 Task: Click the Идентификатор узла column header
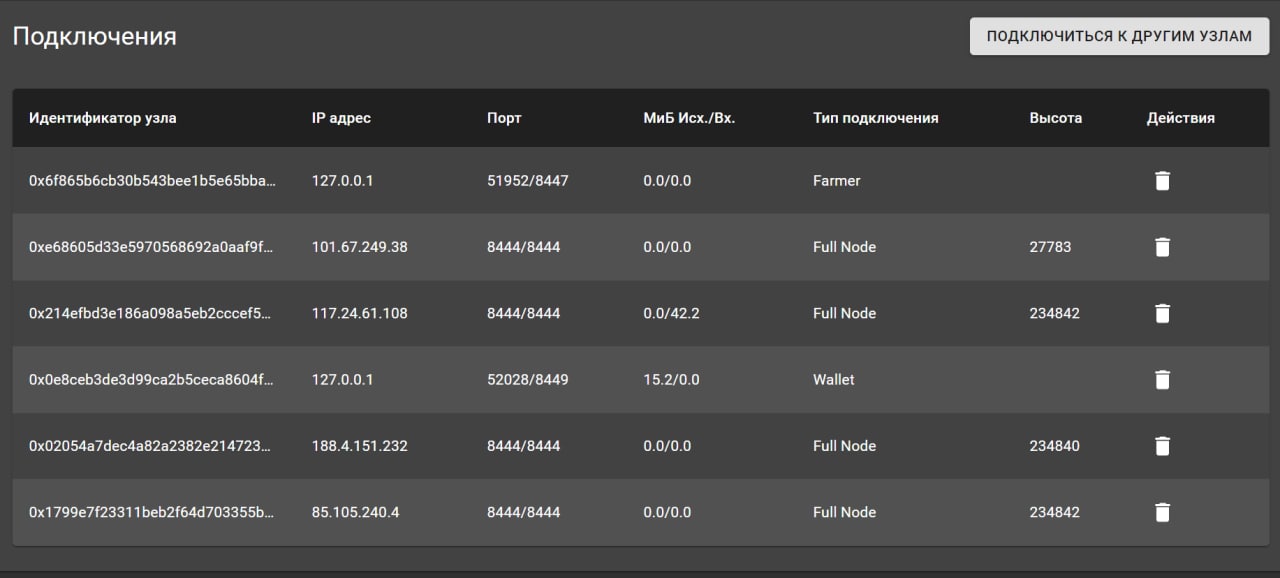pyautogui.click(x=103, y=118)
